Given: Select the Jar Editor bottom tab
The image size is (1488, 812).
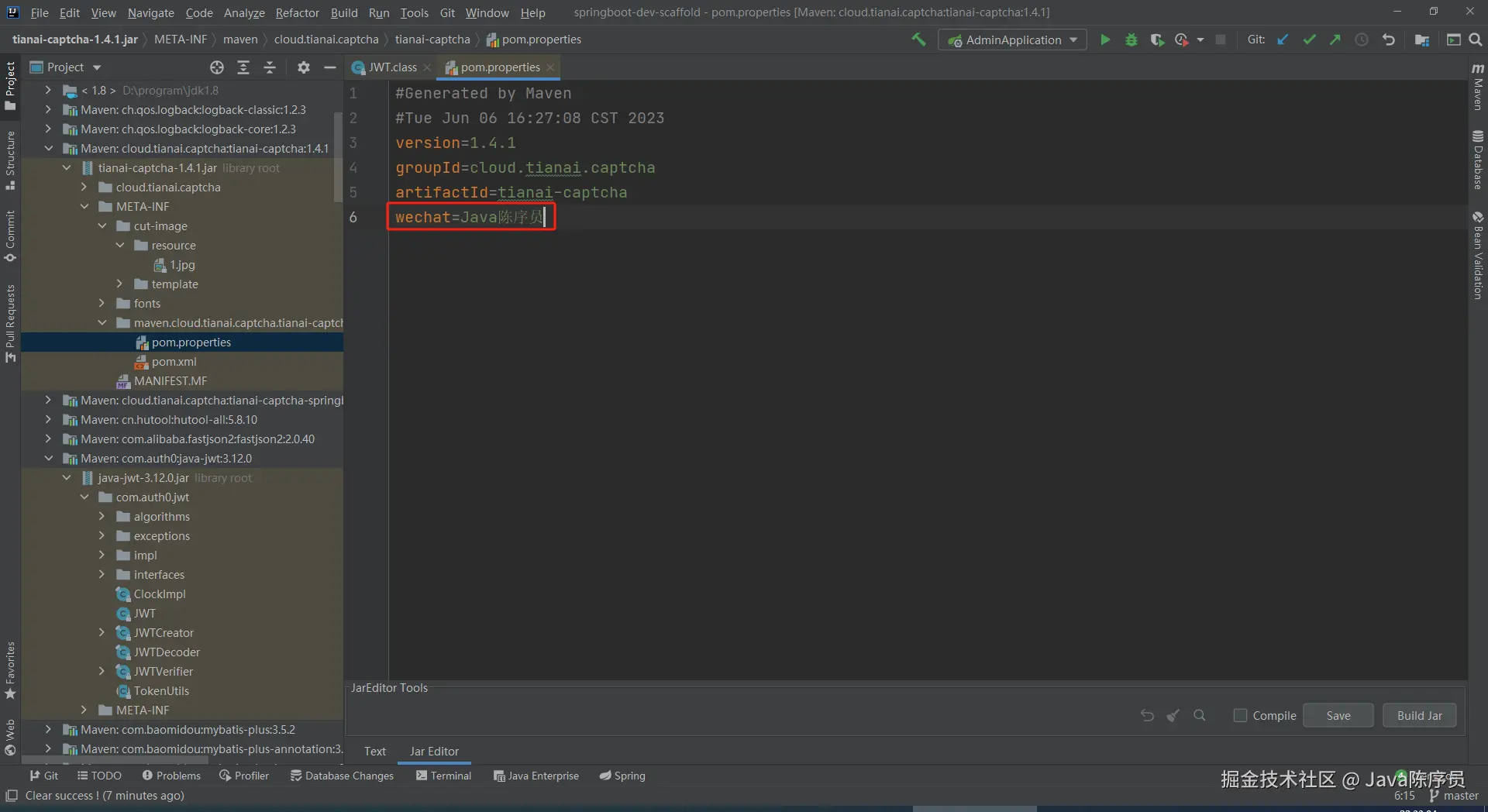Looking at the screenshot, I should (434, 751).
